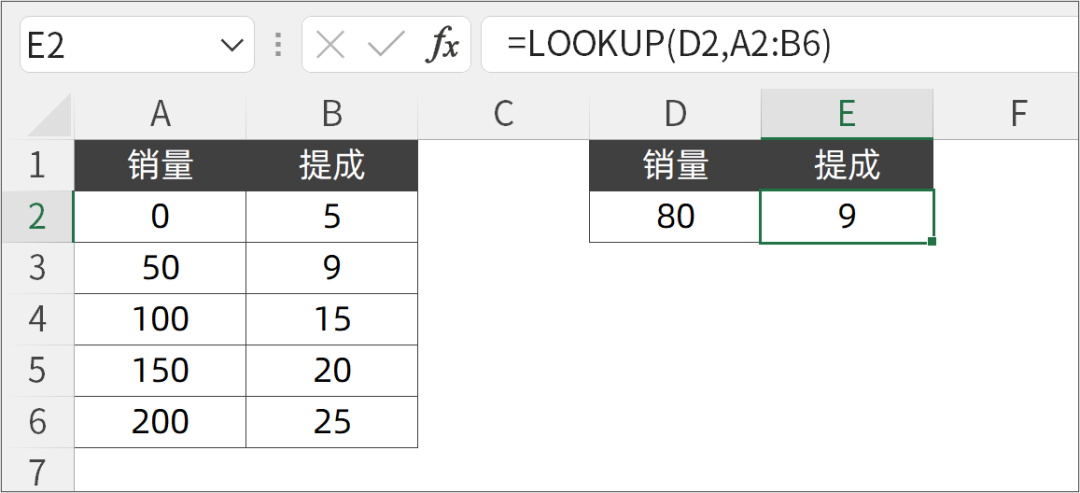This screenshot has height=493, width=1080.
Task: Select column F header
Action: pos(1018,114)
